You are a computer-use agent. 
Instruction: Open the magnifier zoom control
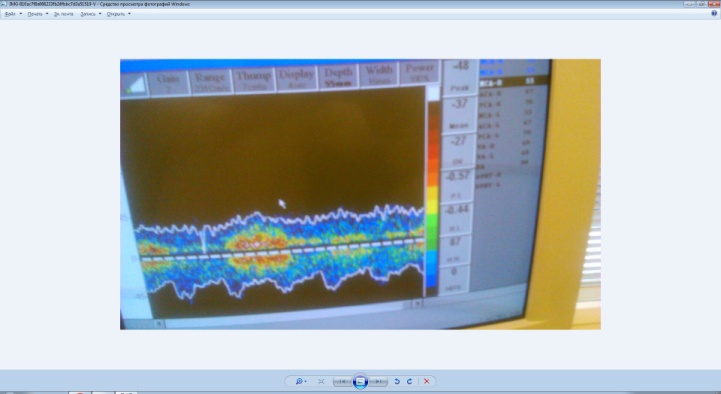(301, 381)
